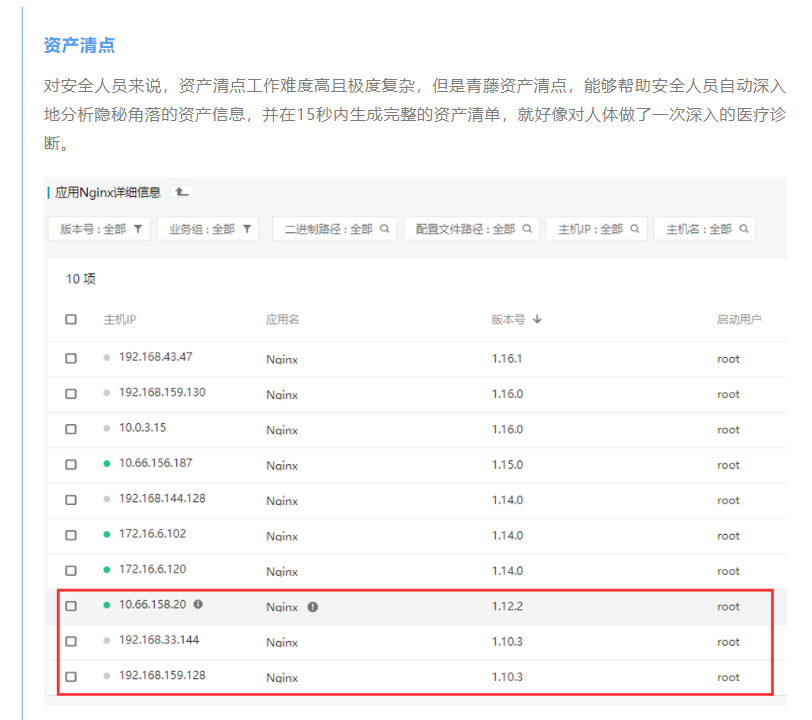Click version 1.15.0 cell
This screenshot has width=812, height=720.
click(x=508, y=465)
